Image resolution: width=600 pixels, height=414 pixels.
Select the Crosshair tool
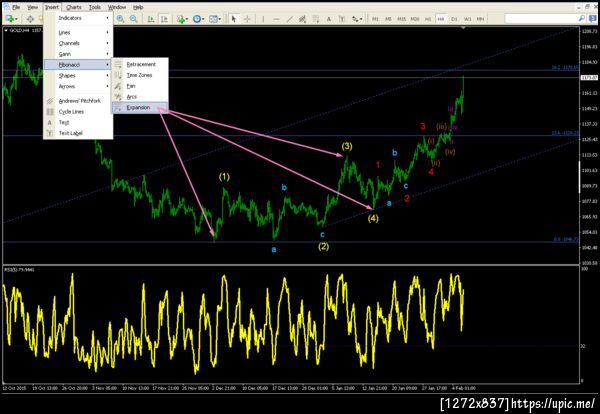point(247,19)
